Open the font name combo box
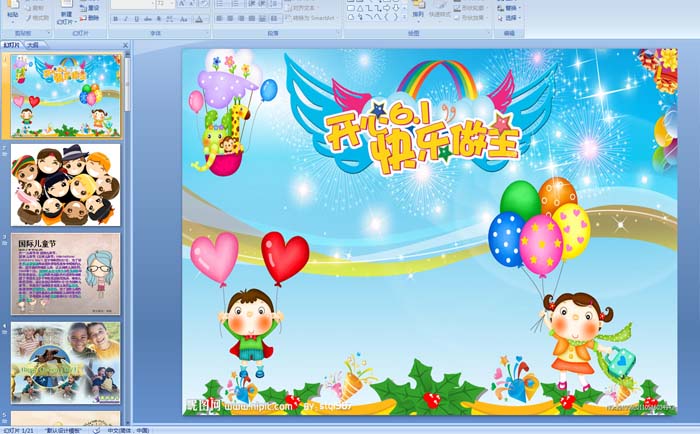Viewport: 700px width, 434px height. click(133, 4)
